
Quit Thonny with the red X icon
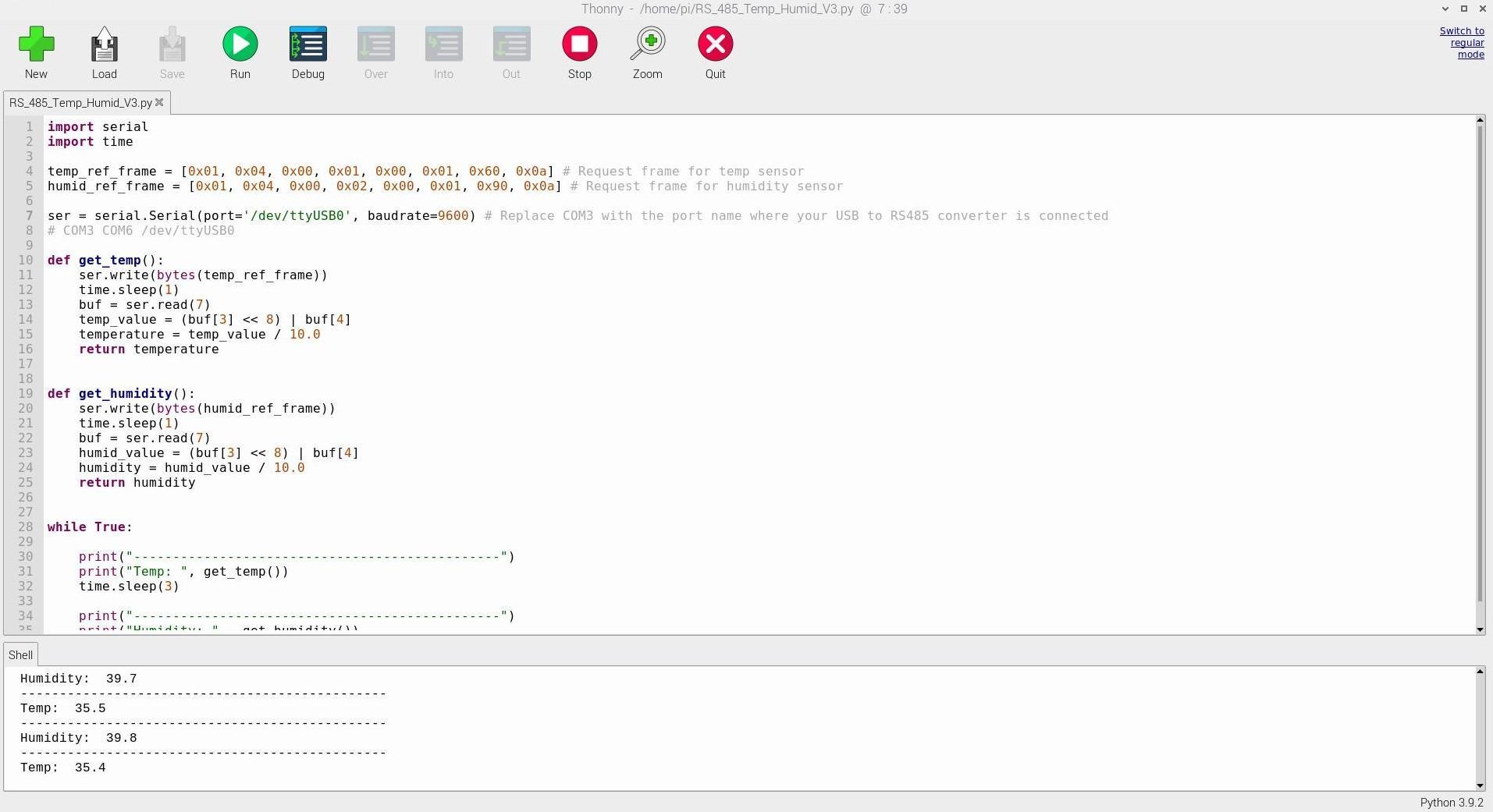pyautogui.click(x=715, y=44)
